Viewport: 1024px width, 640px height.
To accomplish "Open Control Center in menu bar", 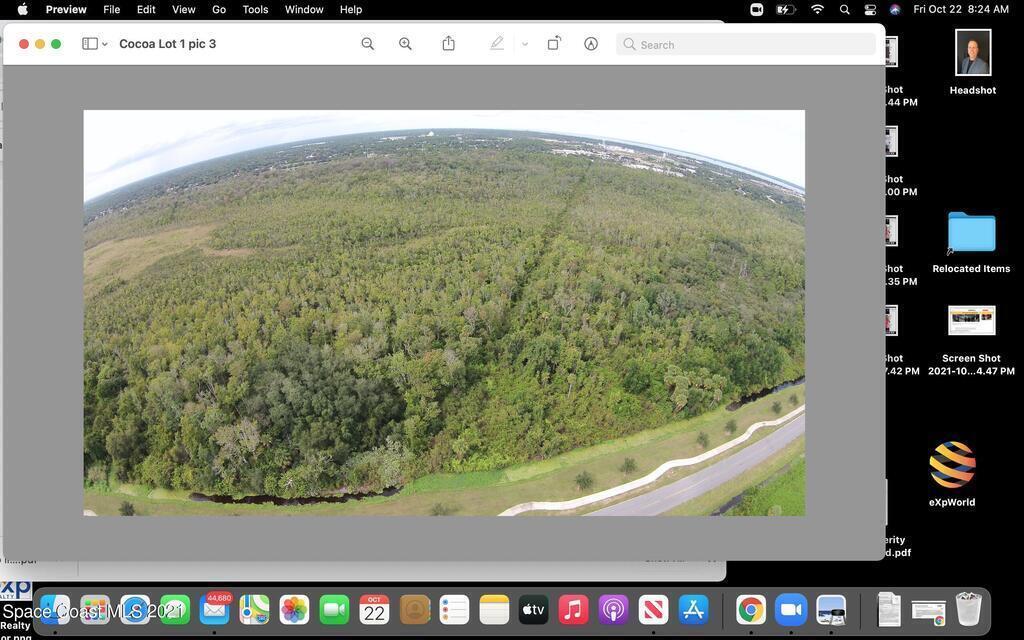I will click(x=870, y=9).
